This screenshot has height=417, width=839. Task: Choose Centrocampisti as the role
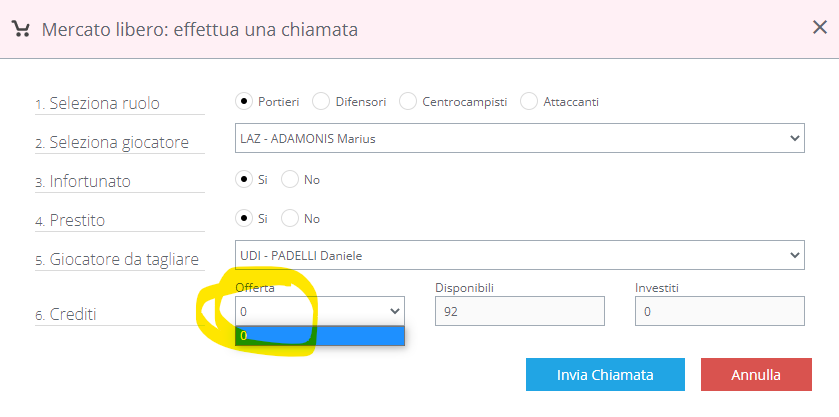pos(408,101)
